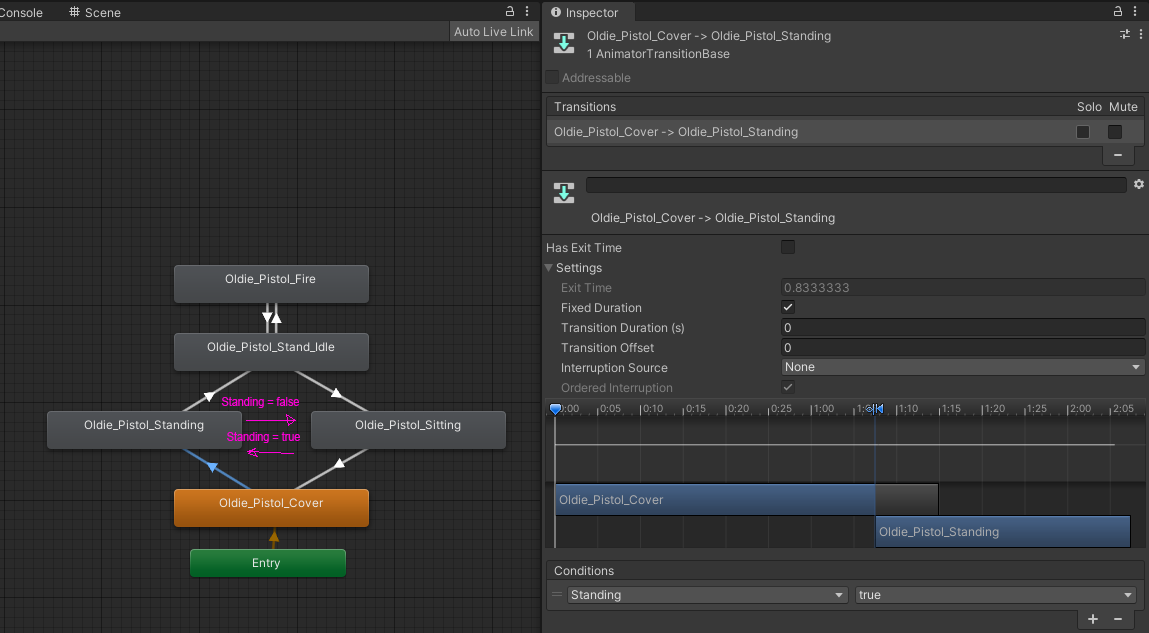This screenshot has height=633, width=1149.
Task: Uncheck the Fixed Duration checkbox
Action: (788, 307)
